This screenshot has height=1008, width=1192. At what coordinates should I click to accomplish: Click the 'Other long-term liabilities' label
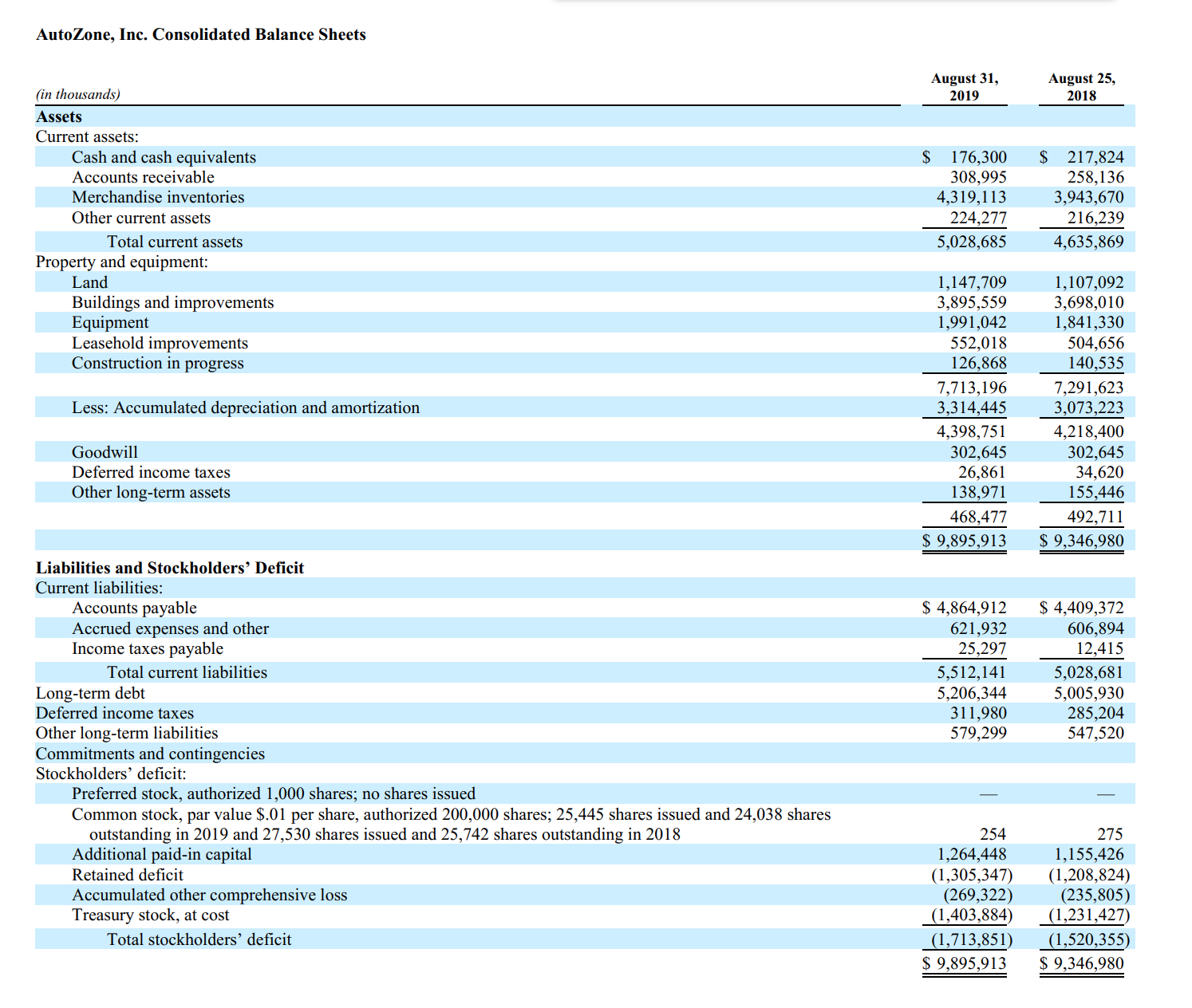point(127,733)
